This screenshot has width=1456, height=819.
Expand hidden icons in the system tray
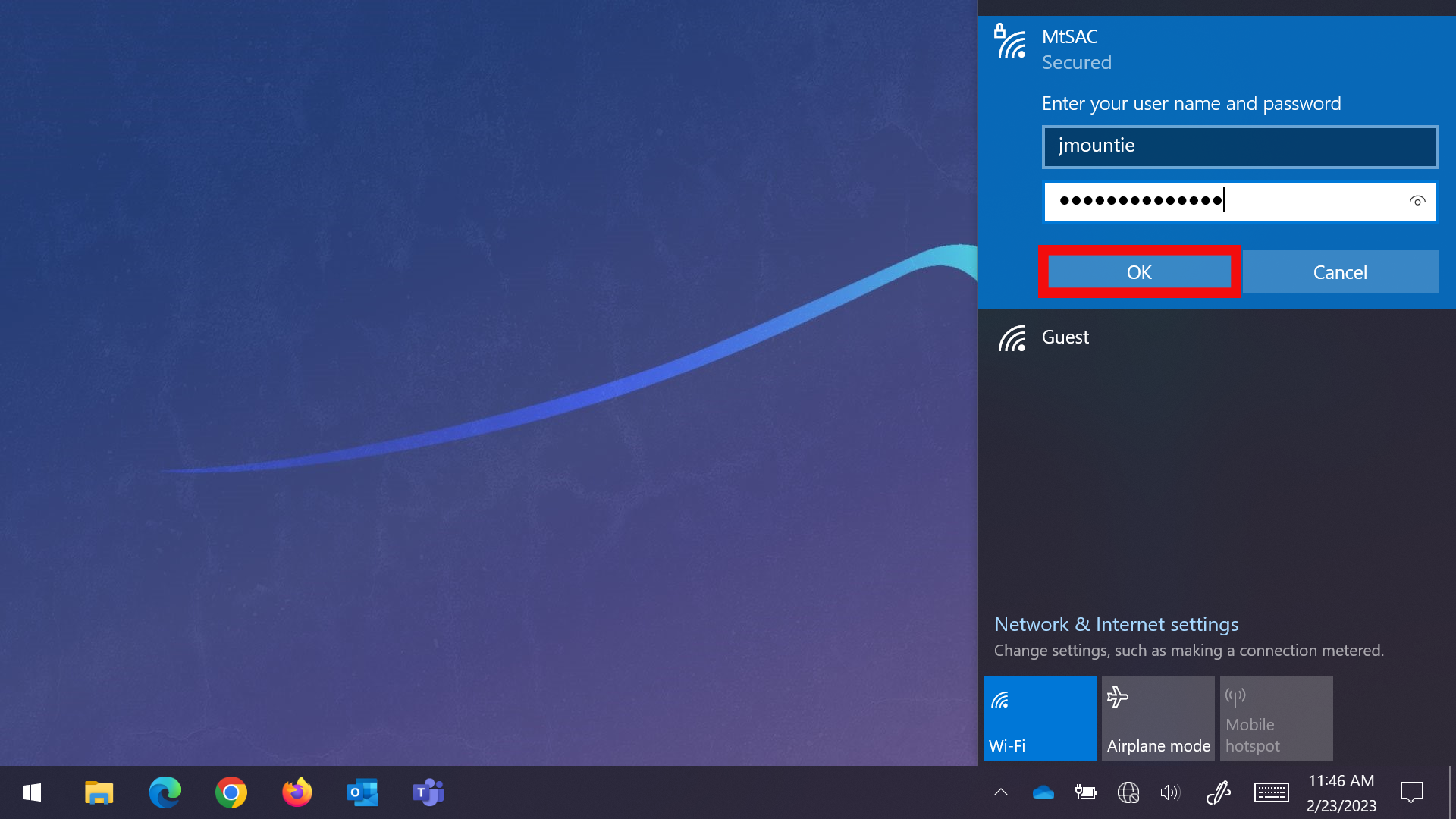point(1000,792)
